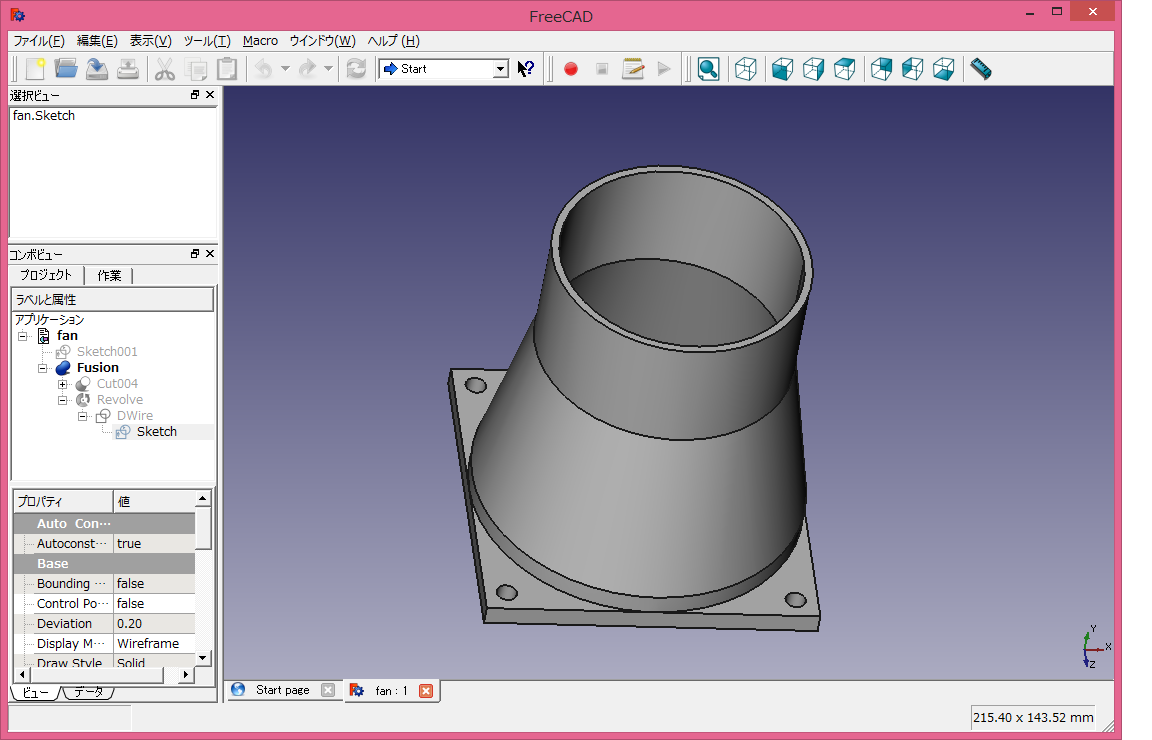Switch to the データ property tab

[x=88, y=692]
